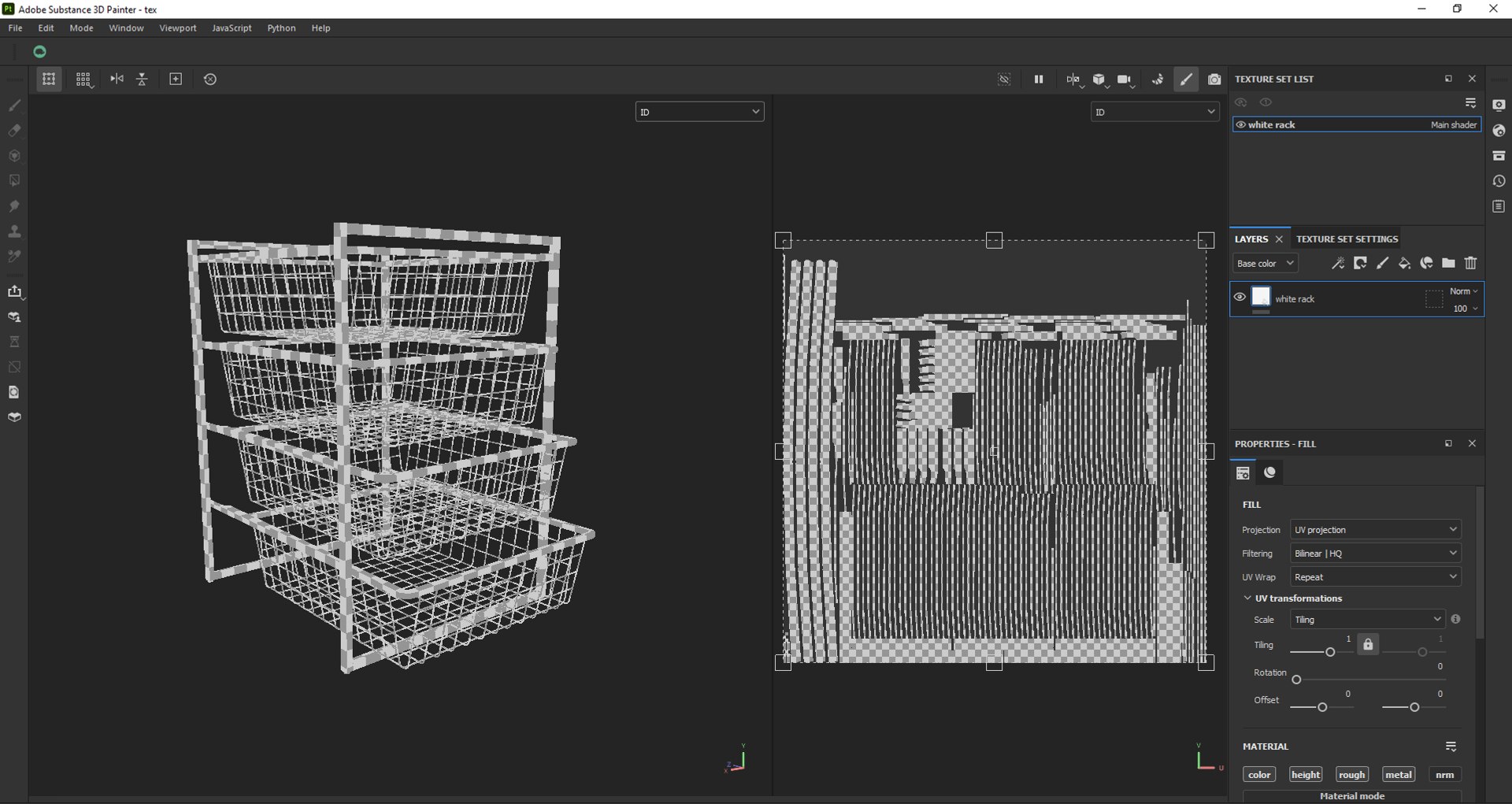This screenshot has height=804, width=1512.
Task: Add a folder in Layers panel
Action: pyautogui.click(x=1448, y=263)
